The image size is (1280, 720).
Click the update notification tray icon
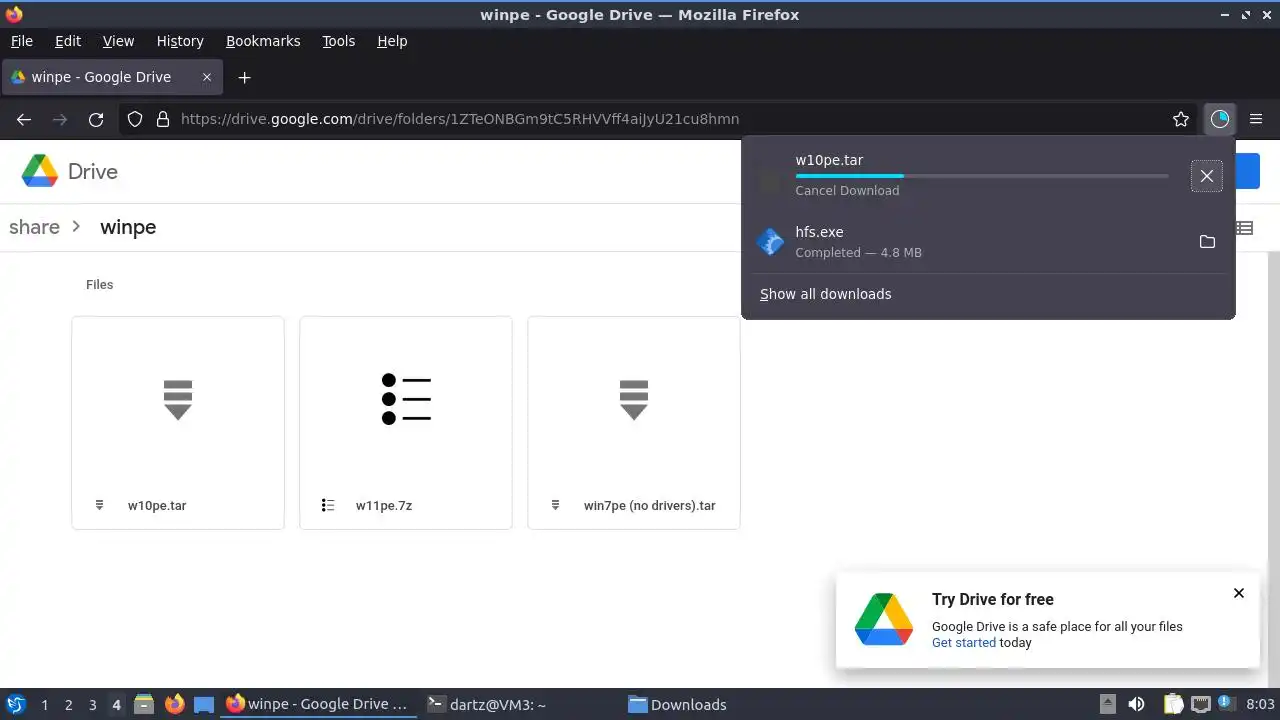(x=1225, y=704)
